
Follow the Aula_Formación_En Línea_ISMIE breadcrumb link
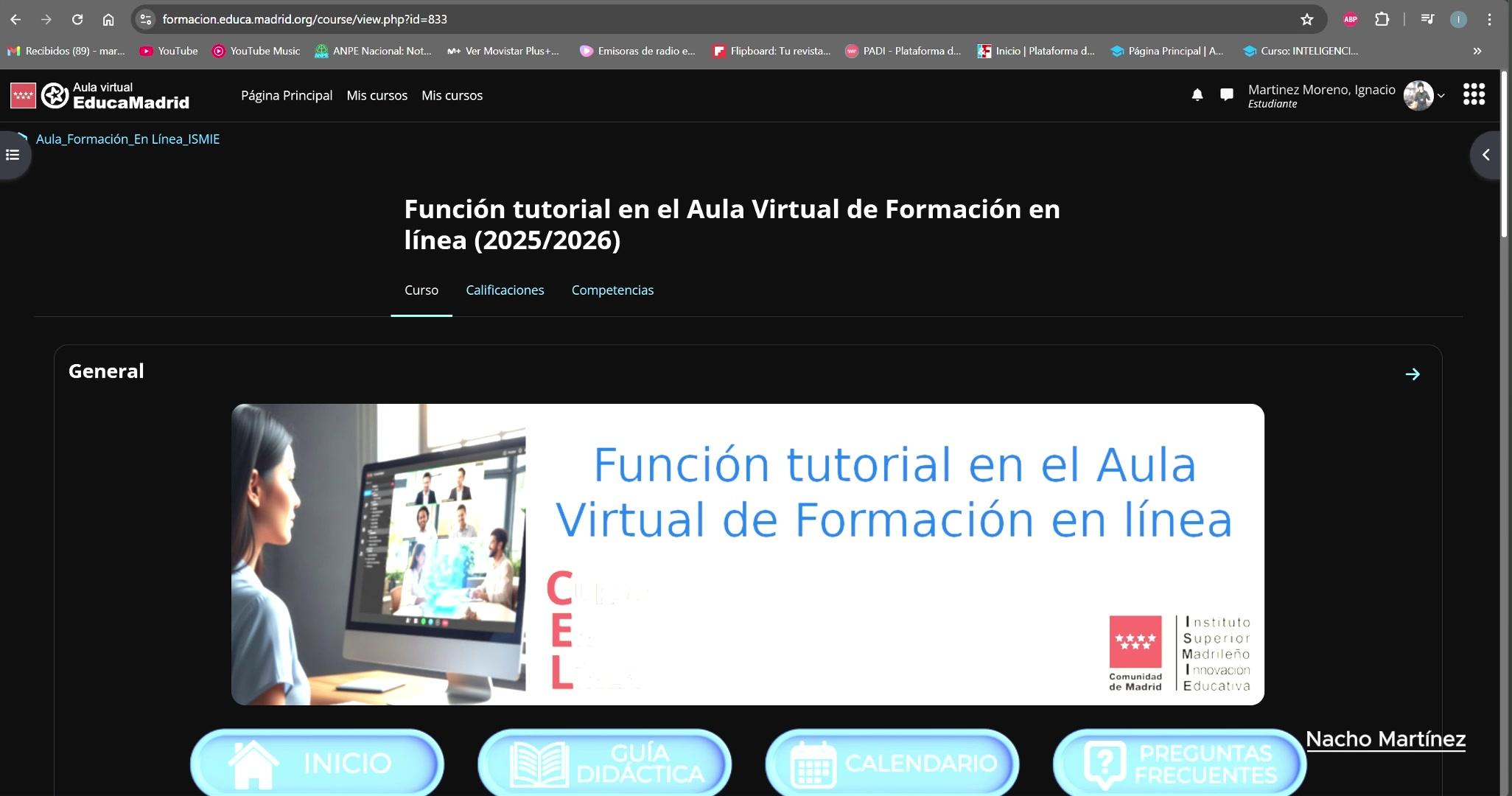[x=127, y=139]
